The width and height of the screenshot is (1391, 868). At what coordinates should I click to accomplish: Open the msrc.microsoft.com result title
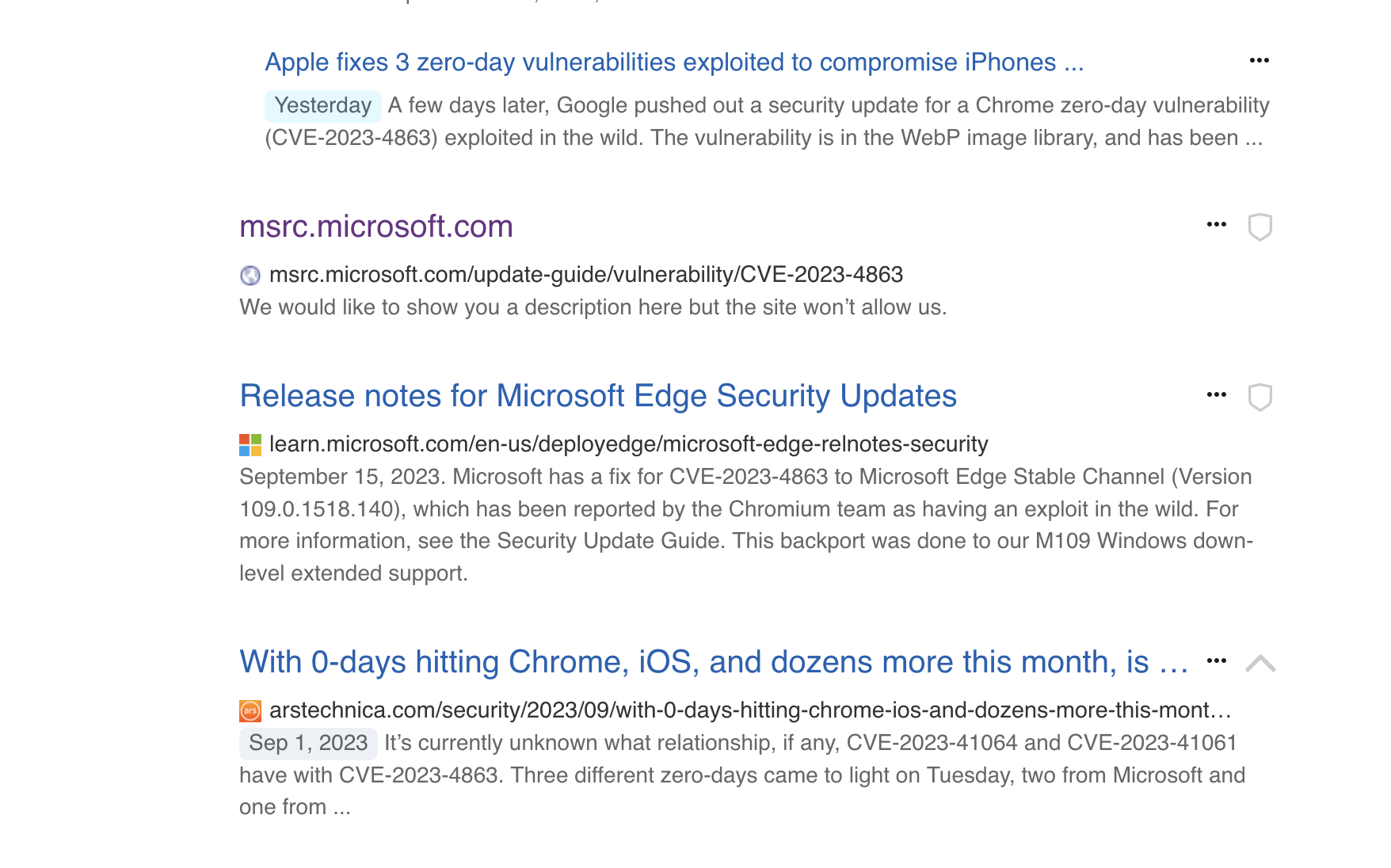point(376,227)
